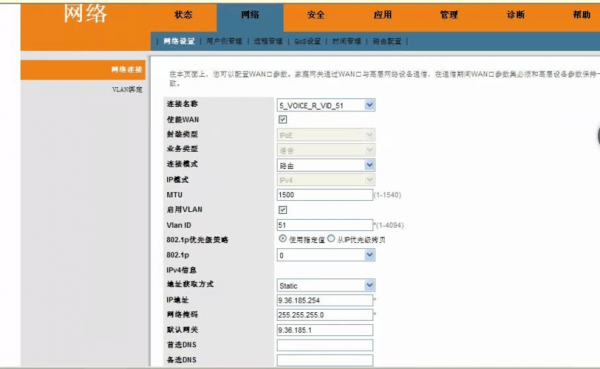This screenshot has height=369, width=600.
Task: Click the Vlan ID field containing 51
Action: (324, 225)
